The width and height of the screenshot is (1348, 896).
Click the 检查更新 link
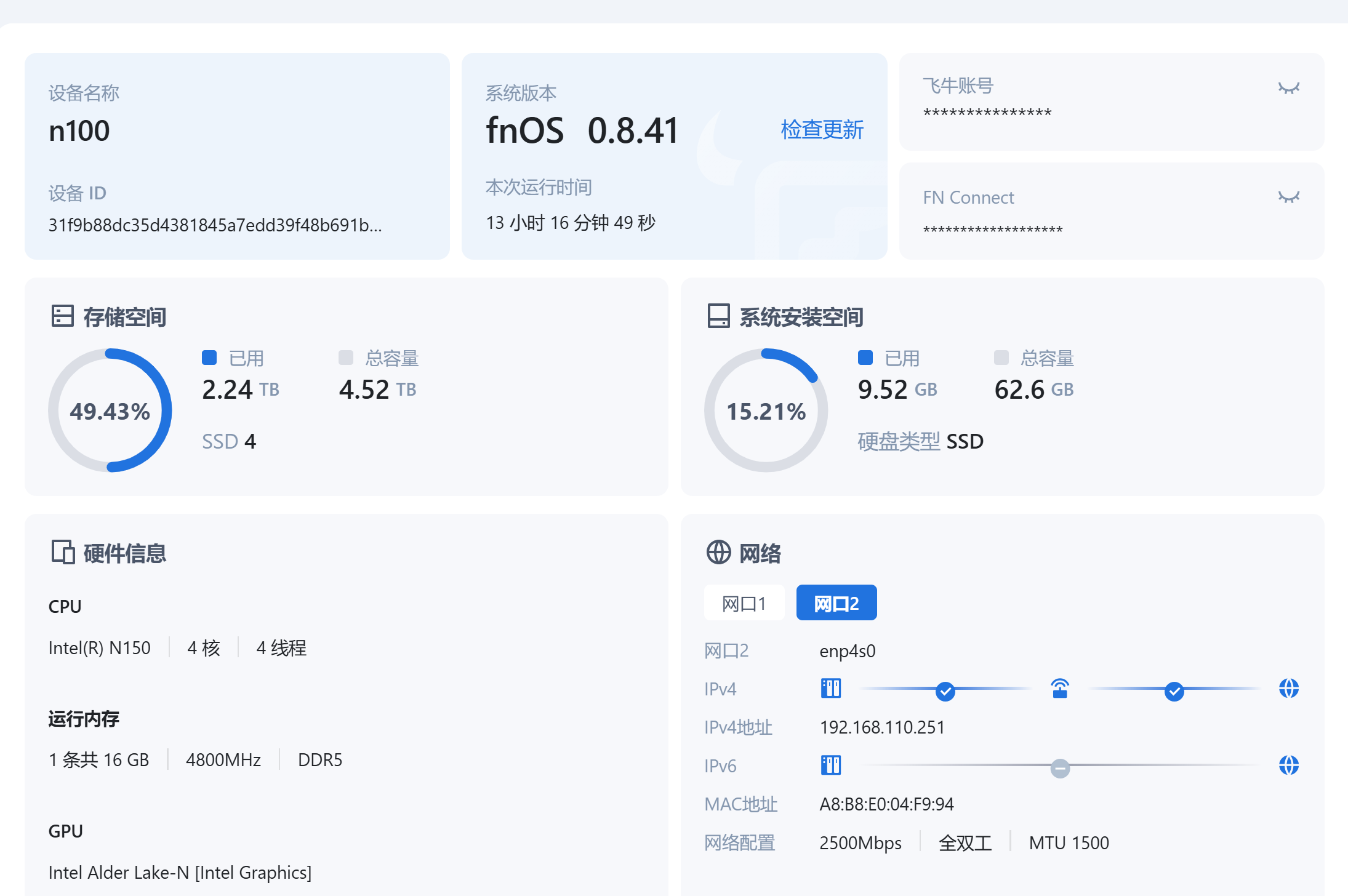click(822, 130)
